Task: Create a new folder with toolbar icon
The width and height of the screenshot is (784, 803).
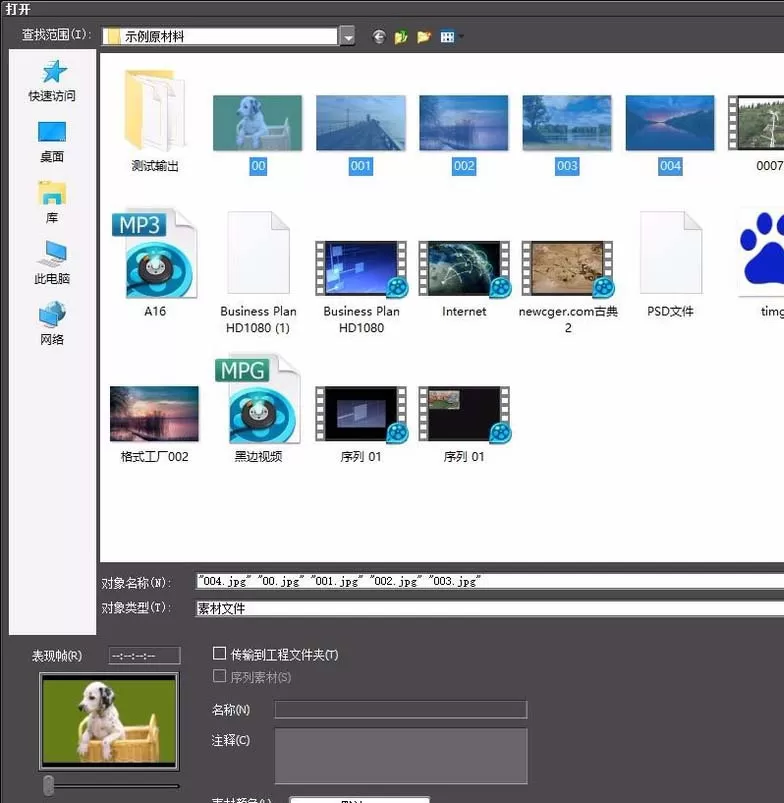Action: tap(424, 37)
